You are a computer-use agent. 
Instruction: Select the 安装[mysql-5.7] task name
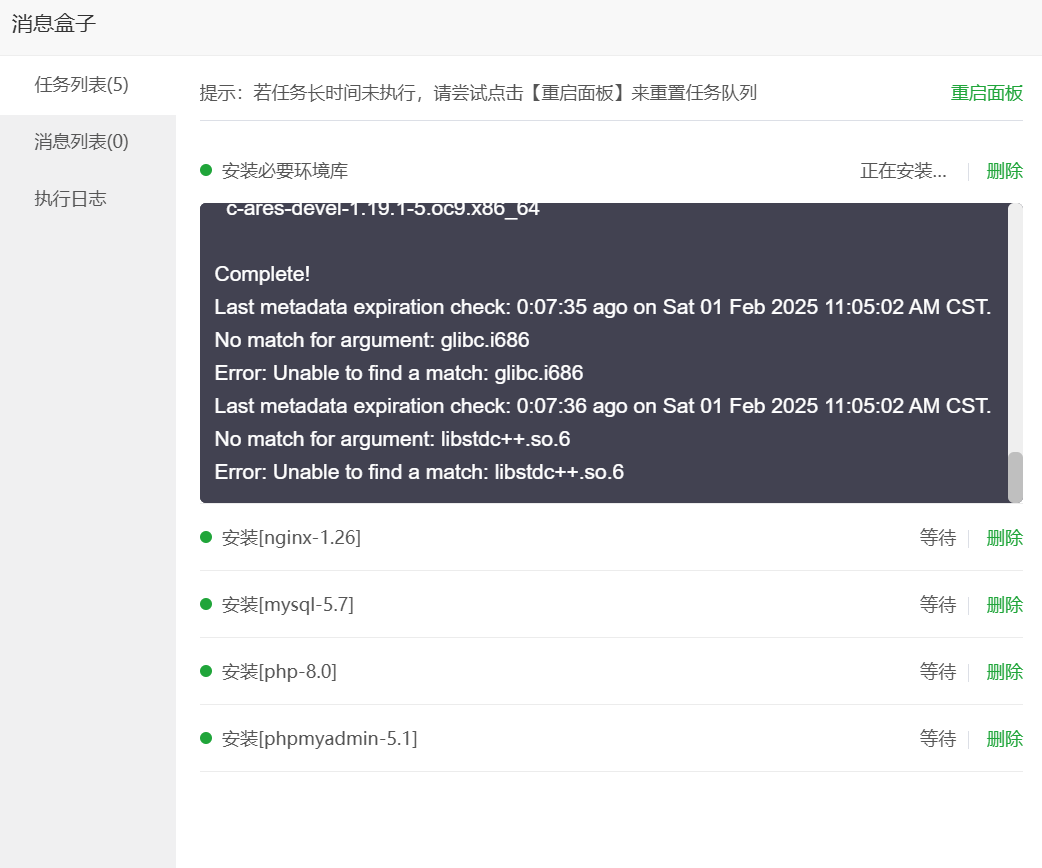pyautogui.click(x=288, y=605)
